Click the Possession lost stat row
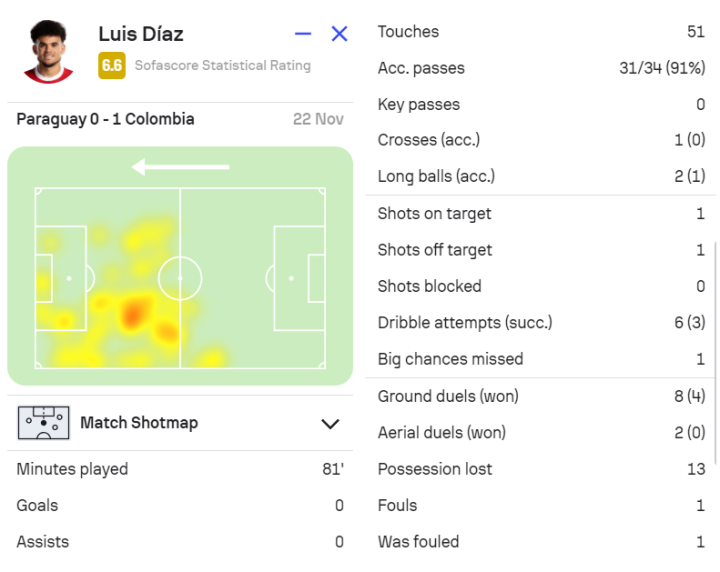Viewport: 720px width, 572px height. coord(540,469)
